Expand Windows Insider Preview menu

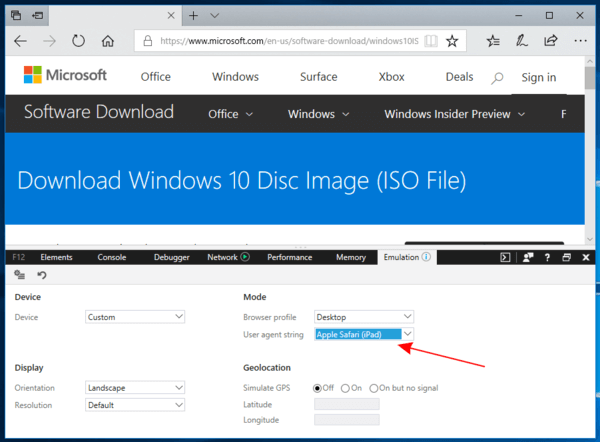click(455, 114)
